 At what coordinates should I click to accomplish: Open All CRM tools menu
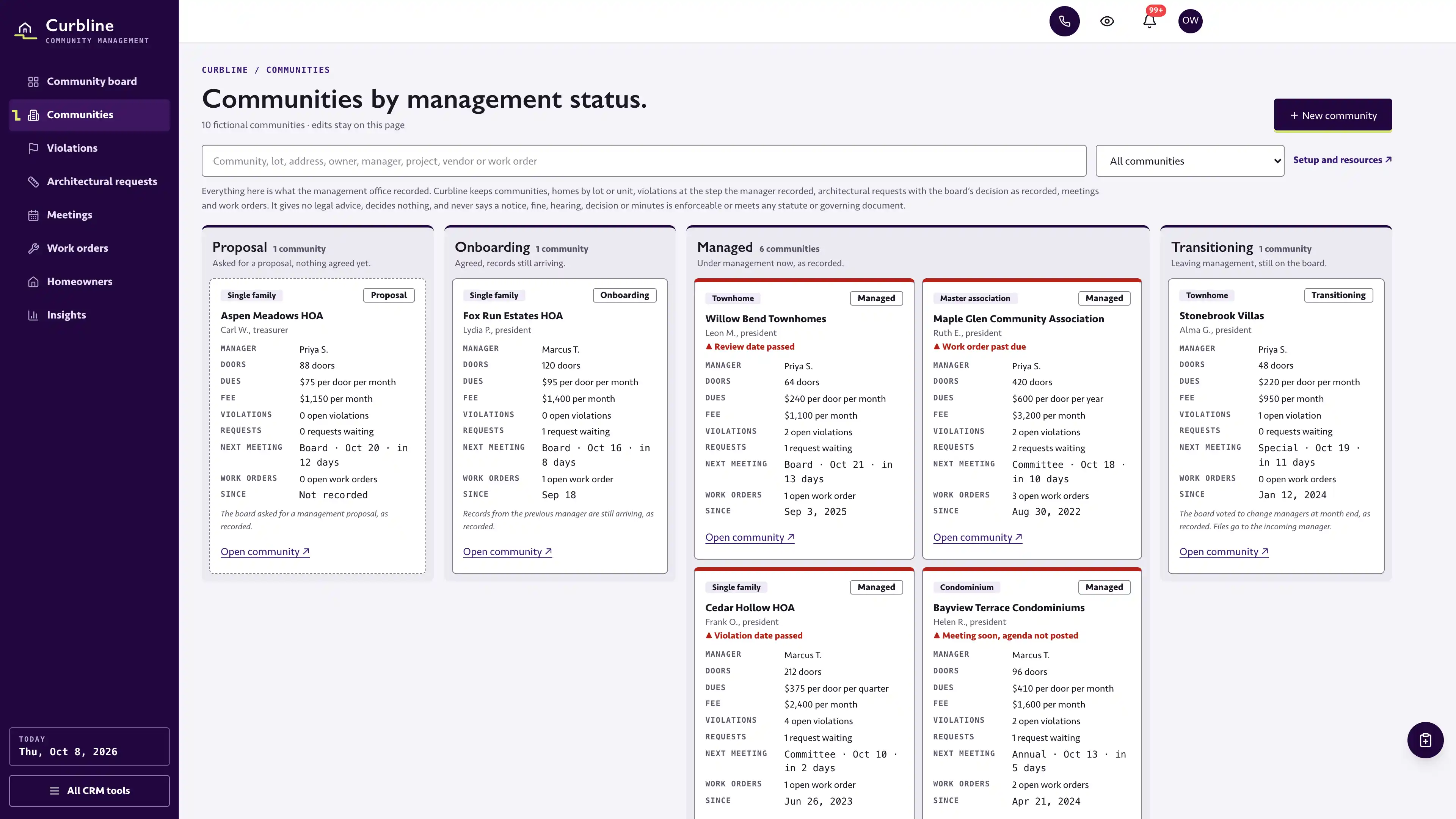(89, 790)
